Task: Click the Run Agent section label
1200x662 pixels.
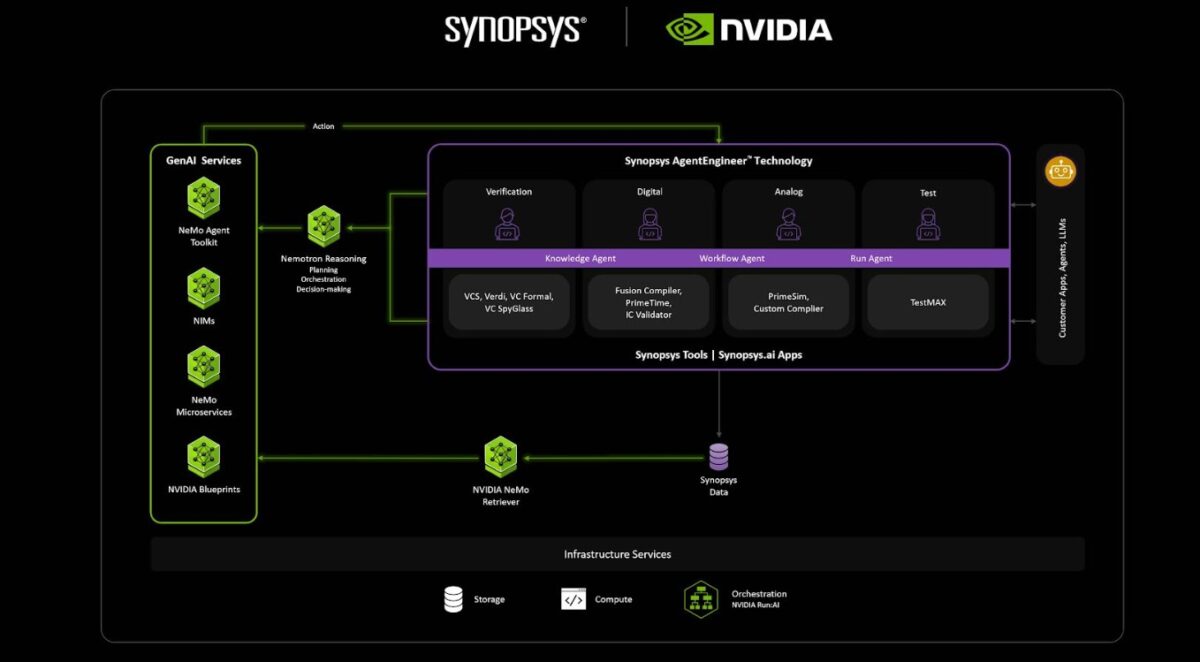Action: (x=872, y=258)
